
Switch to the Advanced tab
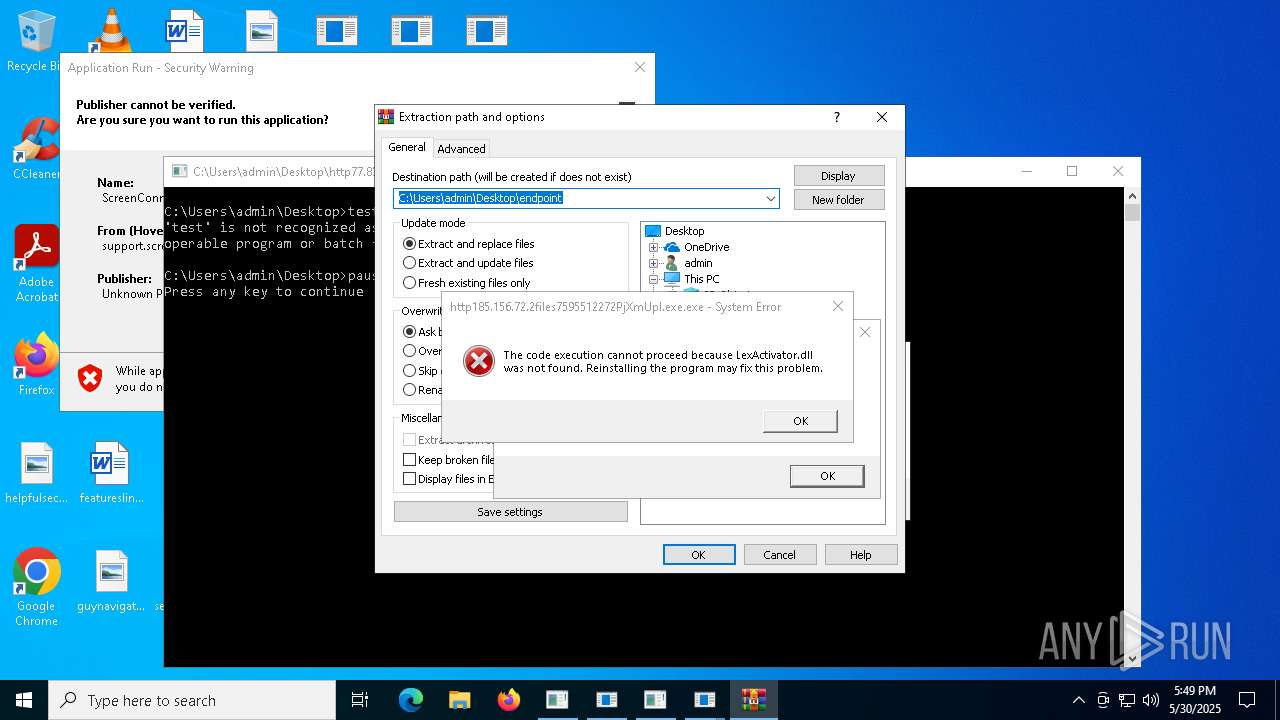[x=461, y=149]
